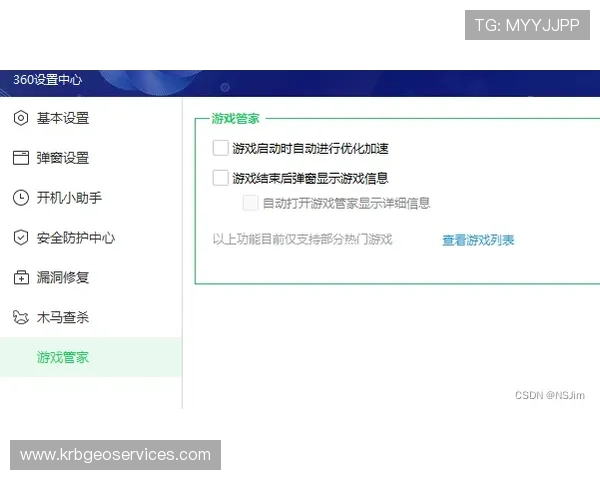Click the 360设置中心 window title
The height and width of the screenshot is (480, 600).
pyautogui.click(x=47, y=80)
